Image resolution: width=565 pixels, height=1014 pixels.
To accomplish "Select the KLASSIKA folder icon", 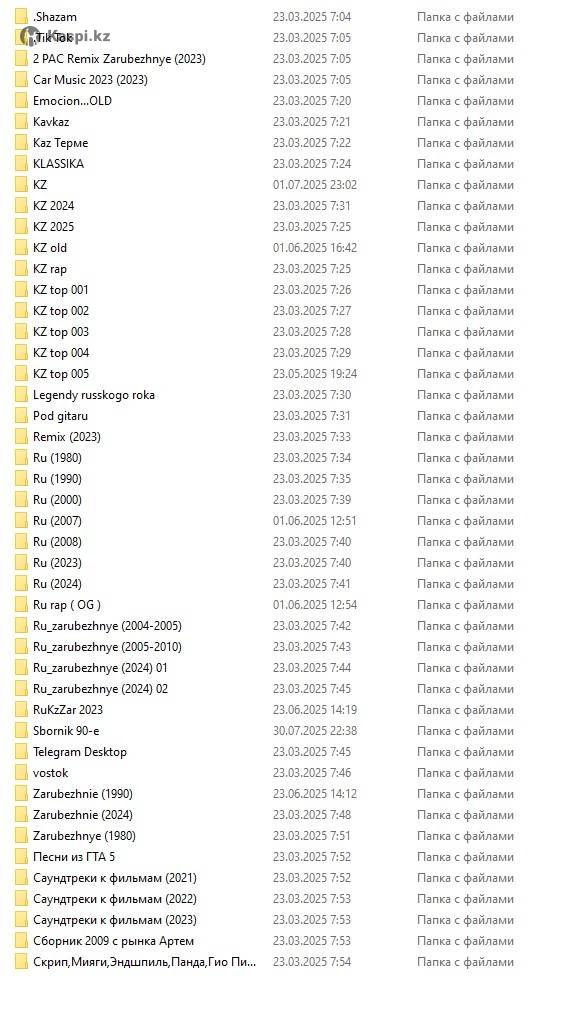I will pos(21,164).
